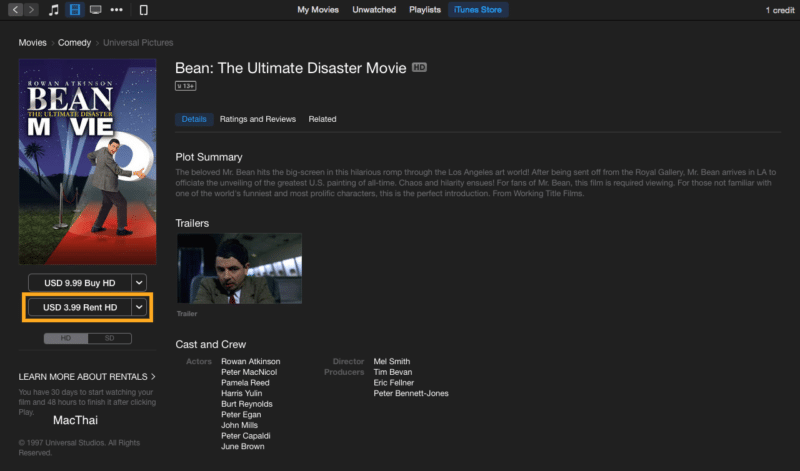This screenshot has height=471, width=800.
Task: Open actor Peter MacNicol's page
Action: (x=249, y=372)
